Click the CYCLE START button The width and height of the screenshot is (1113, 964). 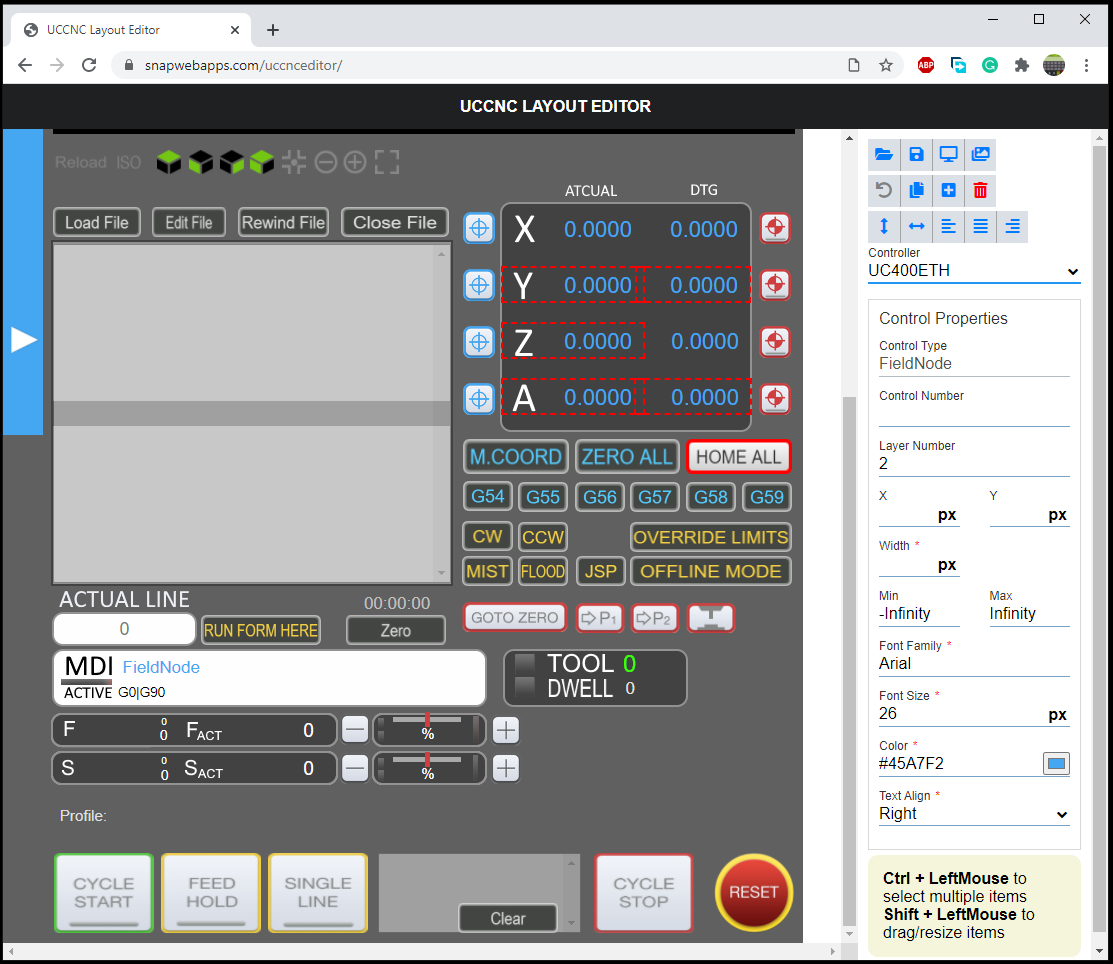coord(104,893)
